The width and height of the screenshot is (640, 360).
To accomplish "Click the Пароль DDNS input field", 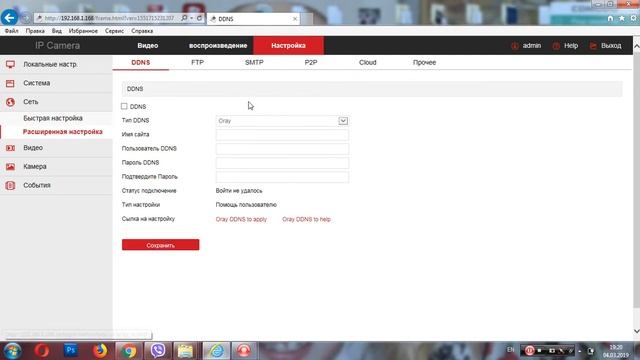I will click(282, 163).
